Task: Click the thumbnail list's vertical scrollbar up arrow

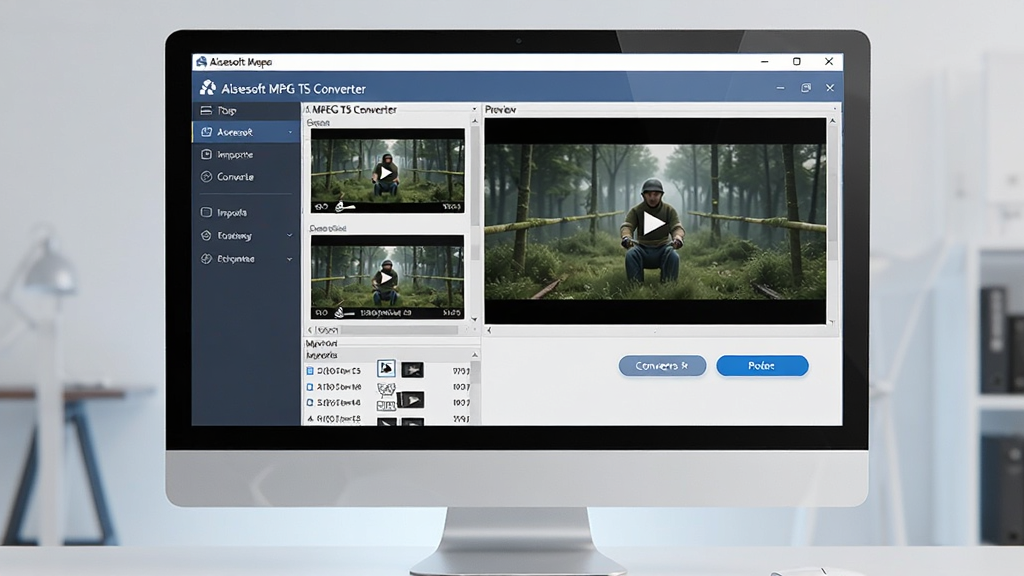Action: click(x=475, y=122)
